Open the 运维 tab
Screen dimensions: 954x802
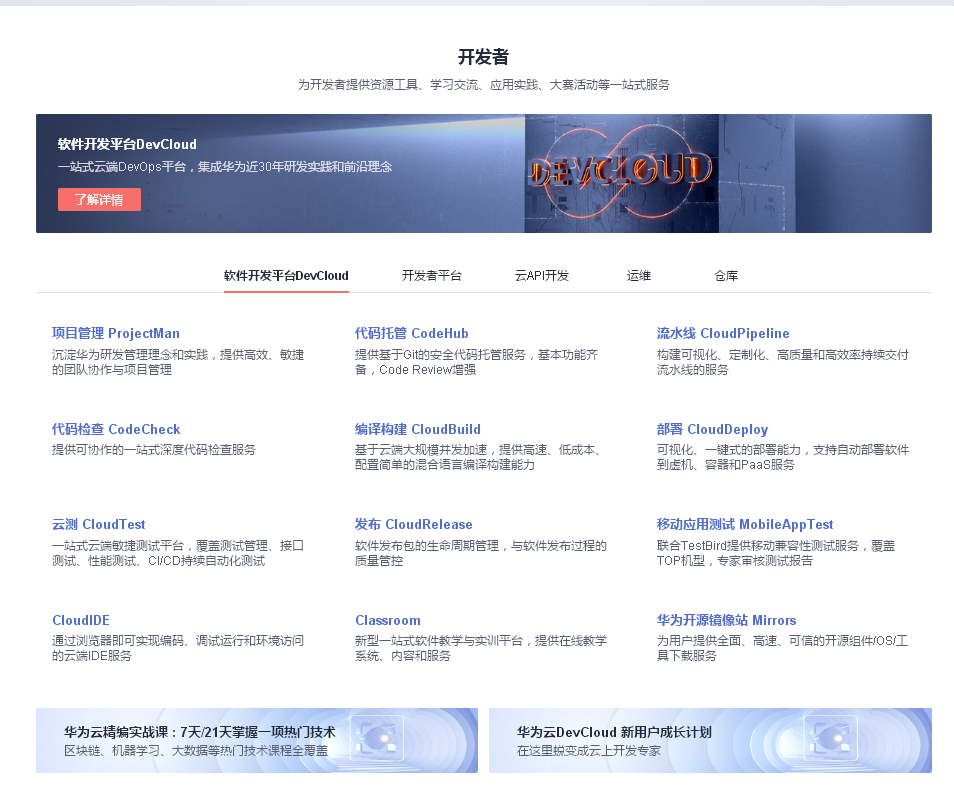click(x=639, y=276)
